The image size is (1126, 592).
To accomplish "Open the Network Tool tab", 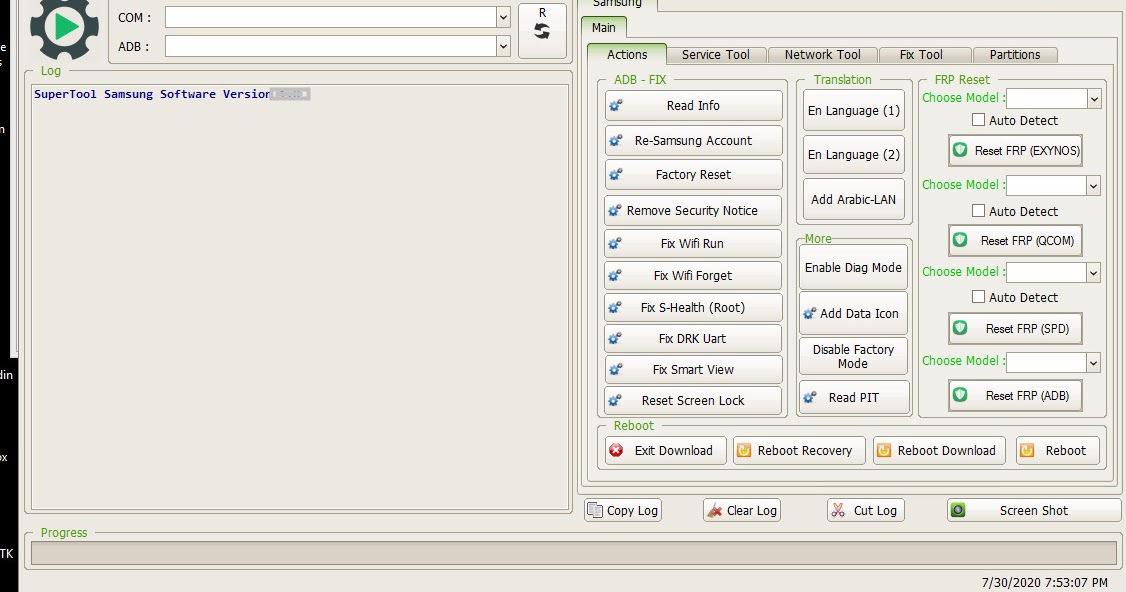I will 822,55.
